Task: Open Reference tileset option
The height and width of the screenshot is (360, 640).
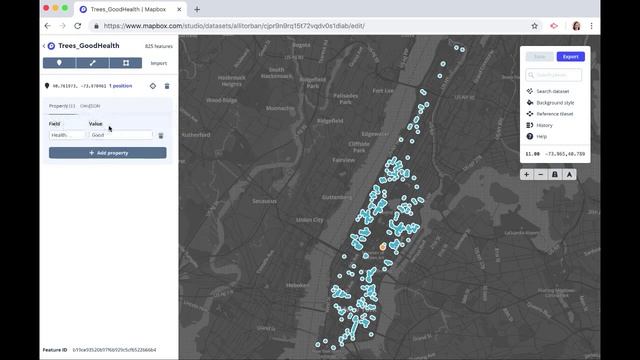Action: point(550,114)
